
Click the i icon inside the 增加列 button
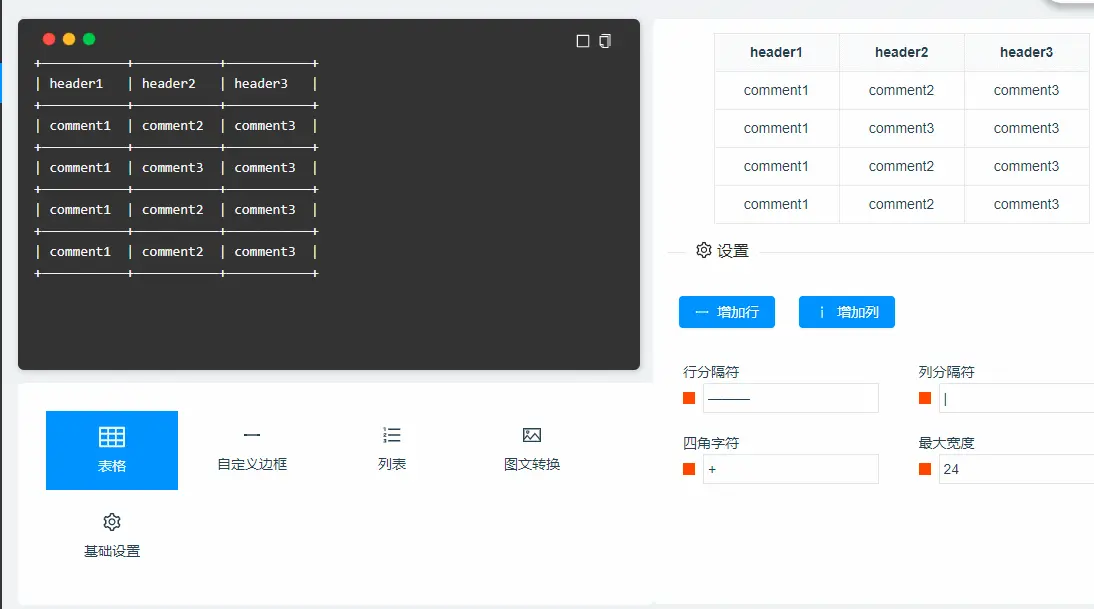[x=825, y=312]
